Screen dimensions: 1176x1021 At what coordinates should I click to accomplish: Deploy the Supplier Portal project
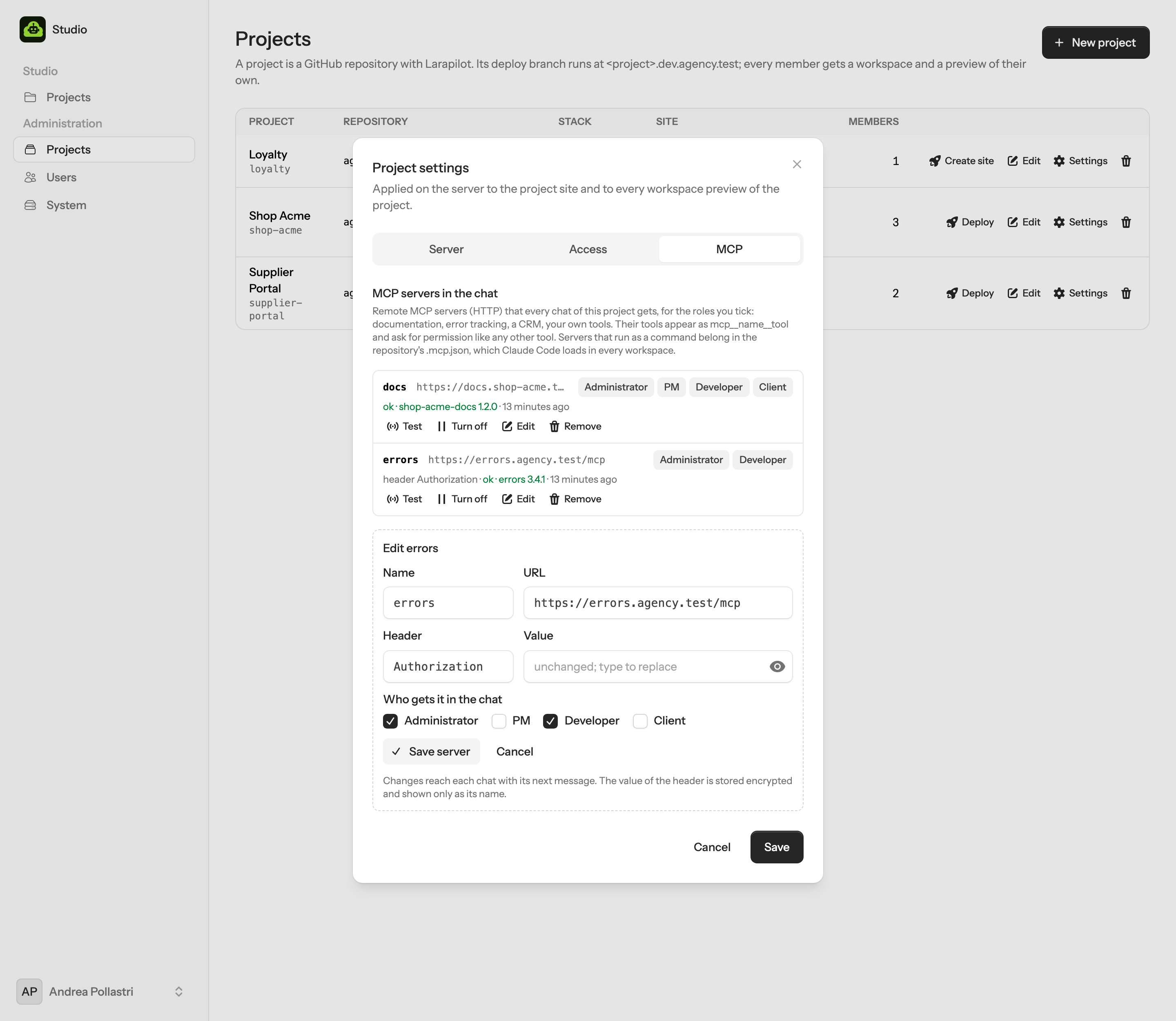click(x=970, y=293)
